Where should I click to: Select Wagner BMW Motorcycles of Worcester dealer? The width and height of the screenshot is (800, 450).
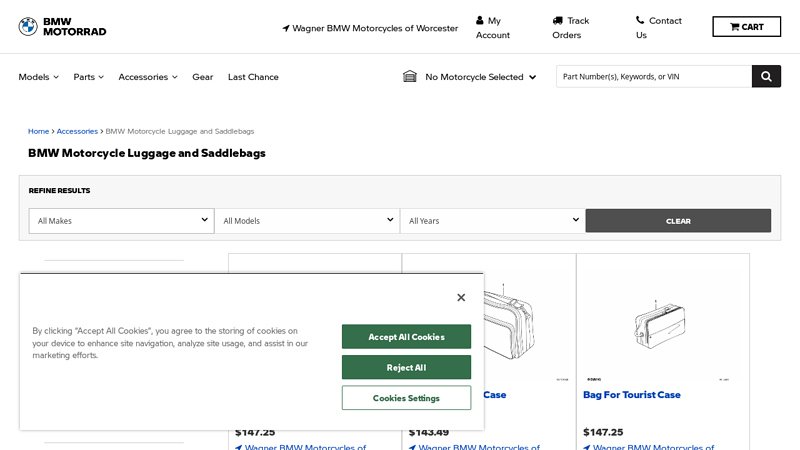[370, 28]
